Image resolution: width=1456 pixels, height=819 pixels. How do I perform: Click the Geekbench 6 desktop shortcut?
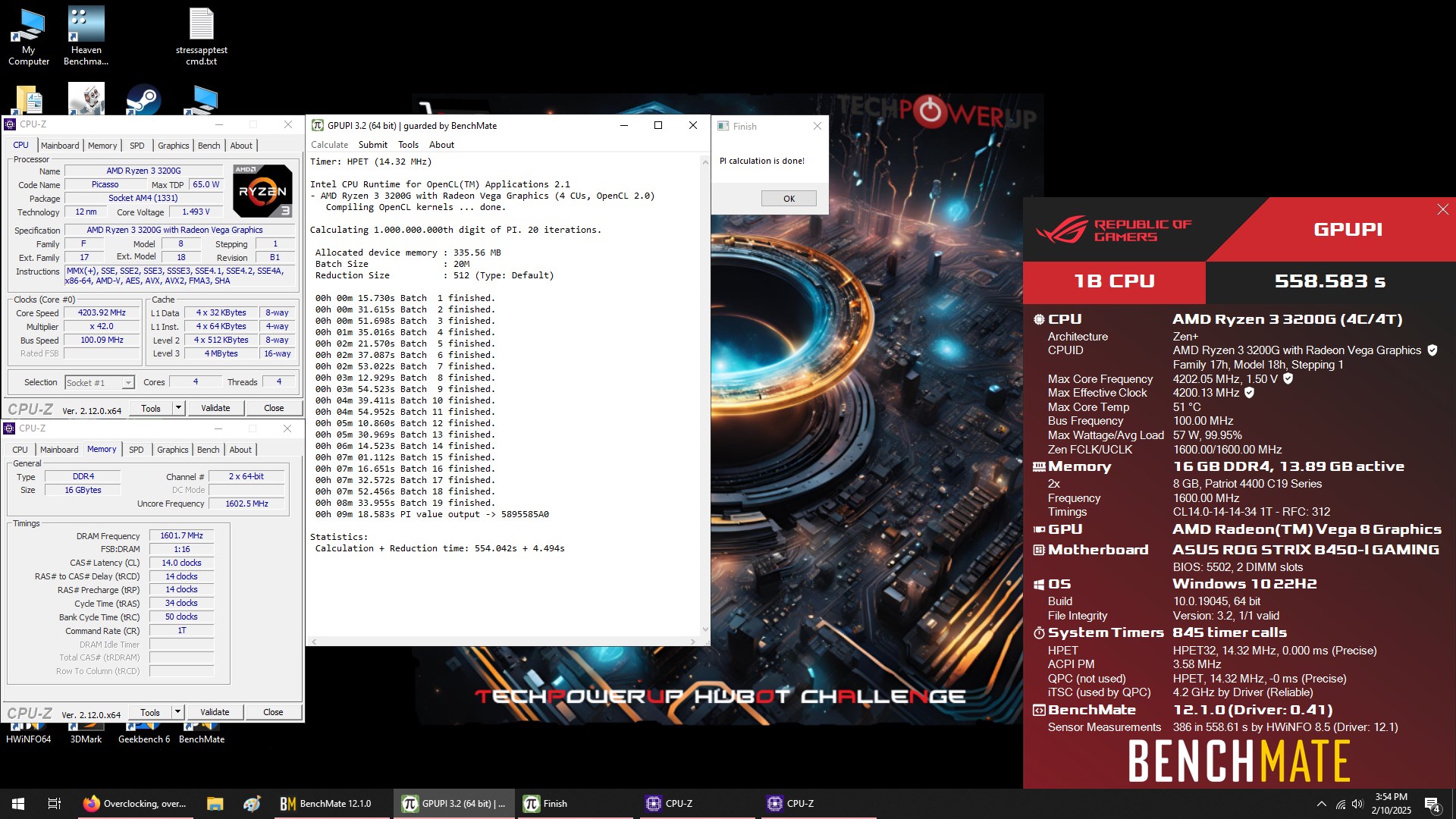[x=144, y=733]
